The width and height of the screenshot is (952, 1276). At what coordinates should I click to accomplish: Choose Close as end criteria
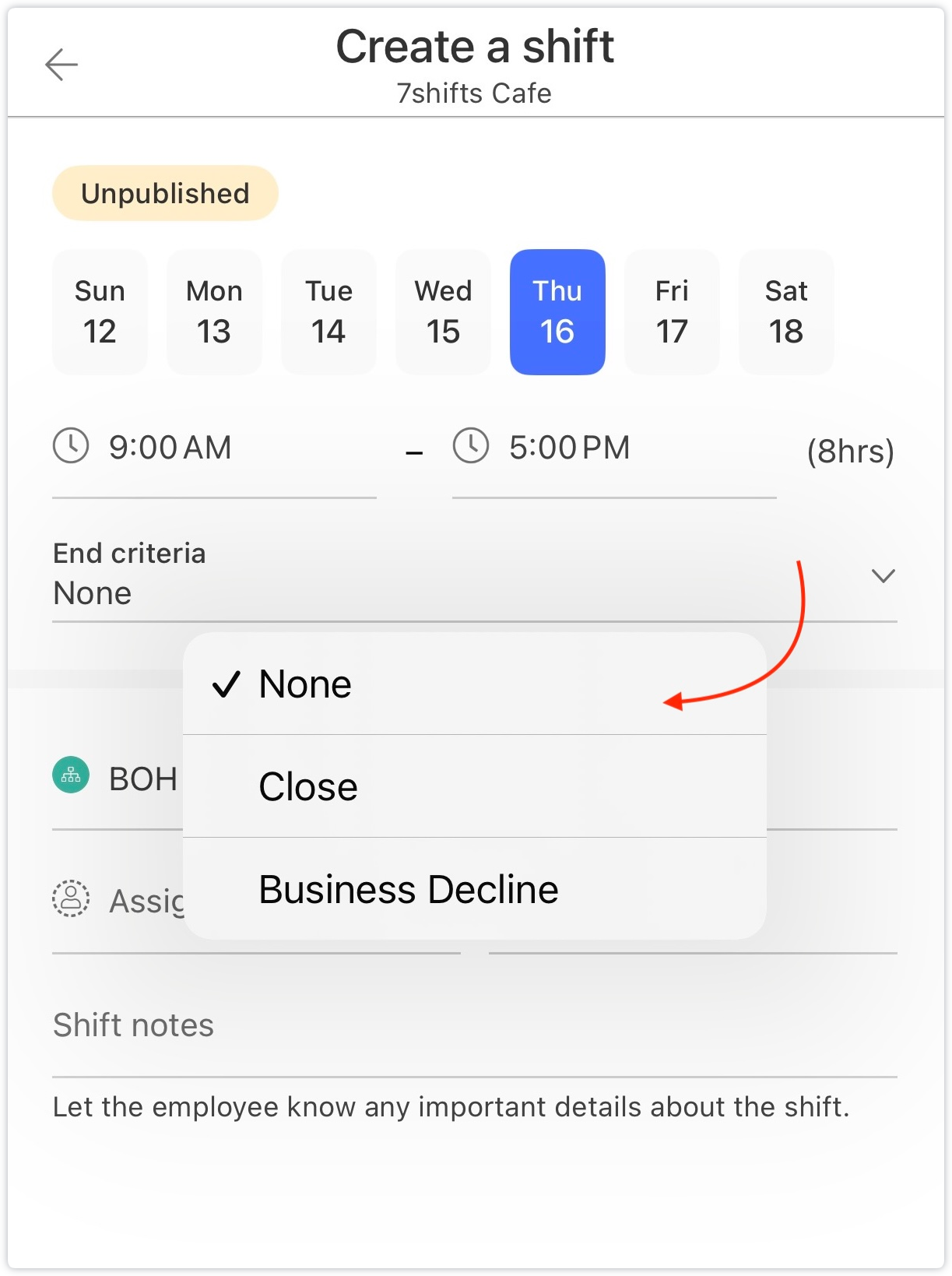coord(475,786)
